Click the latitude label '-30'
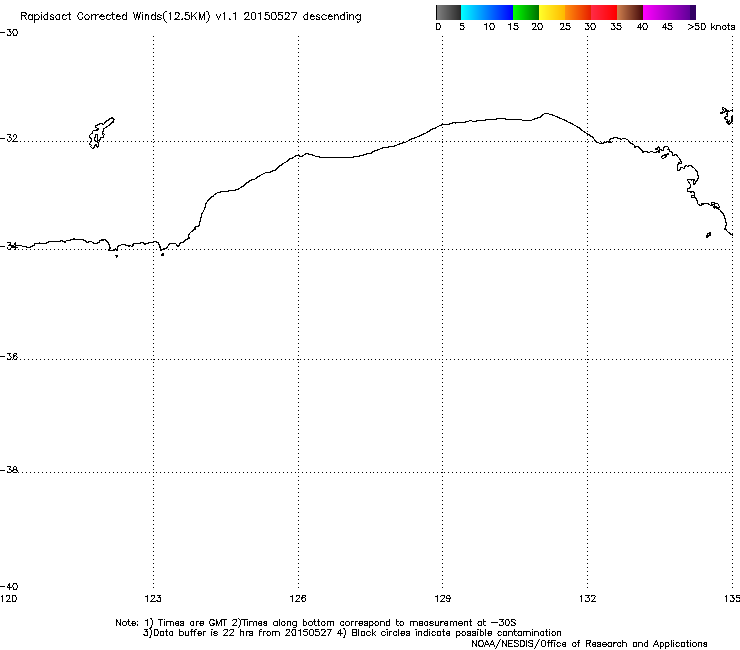This screenshot has width=740, height=650. click(x=9, y=33)
